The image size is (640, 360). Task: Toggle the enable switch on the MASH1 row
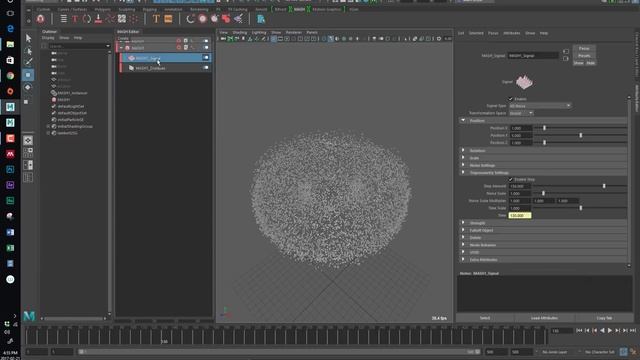[x=206, y=48]
